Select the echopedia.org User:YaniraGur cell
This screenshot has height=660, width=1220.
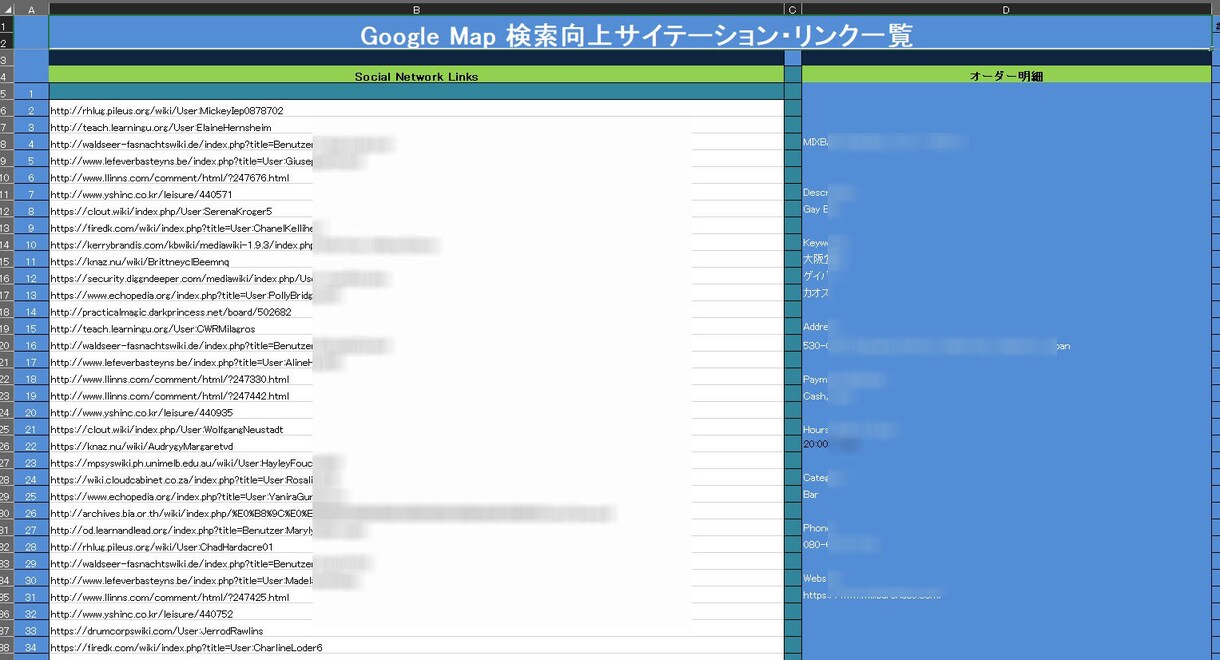pos(416,496)
